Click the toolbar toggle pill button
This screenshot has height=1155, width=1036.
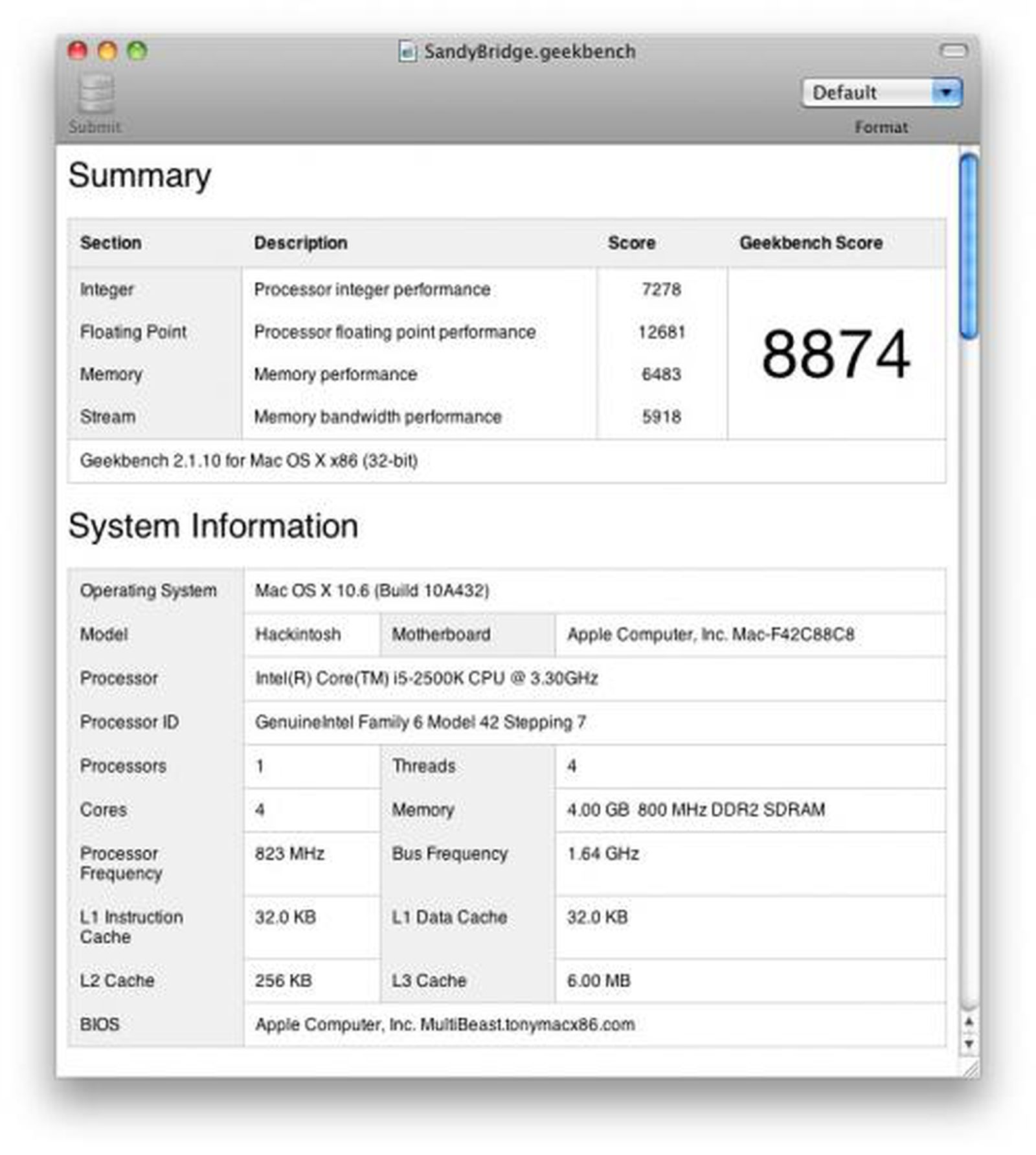pos(953,51)
